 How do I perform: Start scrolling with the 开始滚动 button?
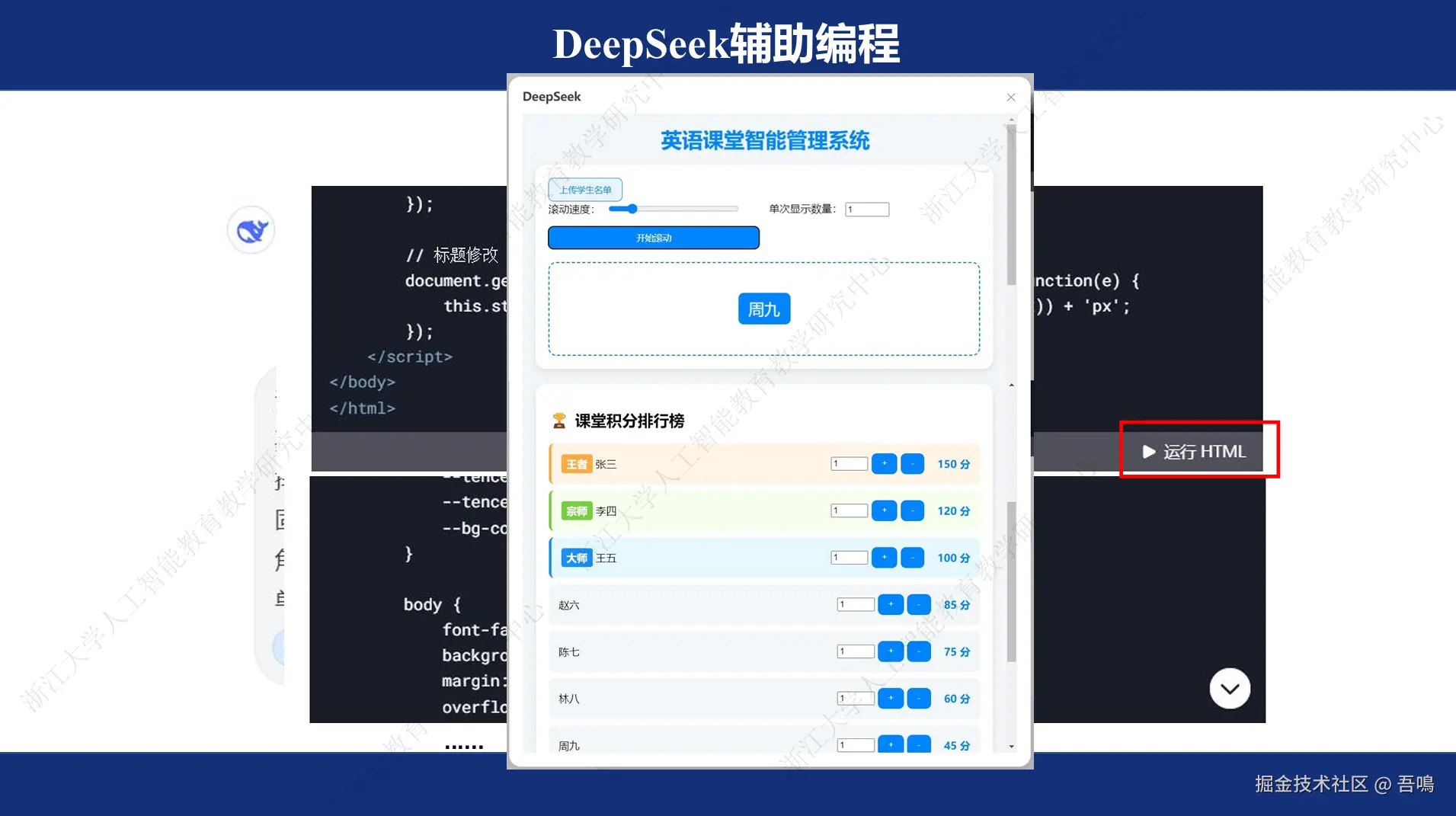click(x=654, y=238)
